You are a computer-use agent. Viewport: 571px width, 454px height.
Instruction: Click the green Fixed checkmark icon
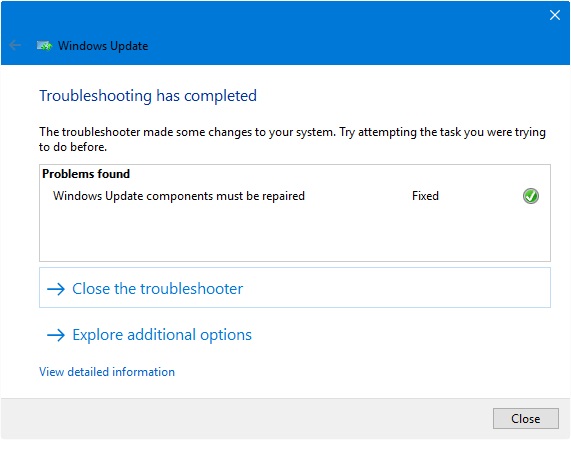[x=531, y=196]
